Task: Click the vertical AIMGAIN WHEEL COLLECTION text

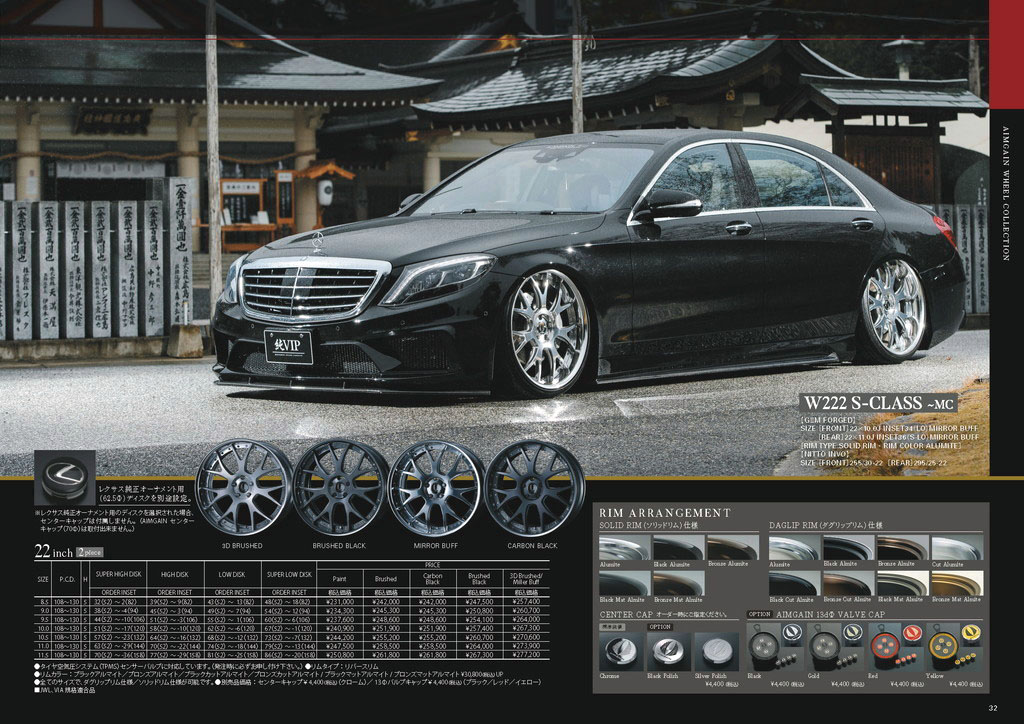Action: [x=1006, y=194]
